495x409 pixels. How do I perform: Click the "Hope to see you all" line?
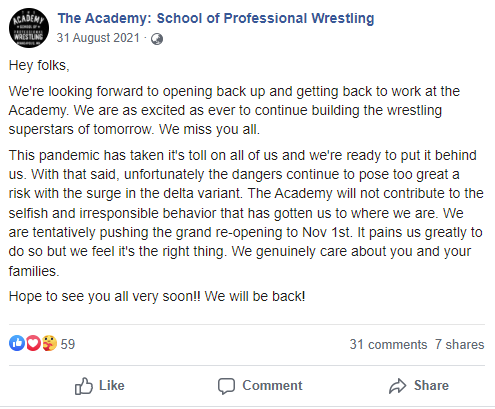click(157, 296)
